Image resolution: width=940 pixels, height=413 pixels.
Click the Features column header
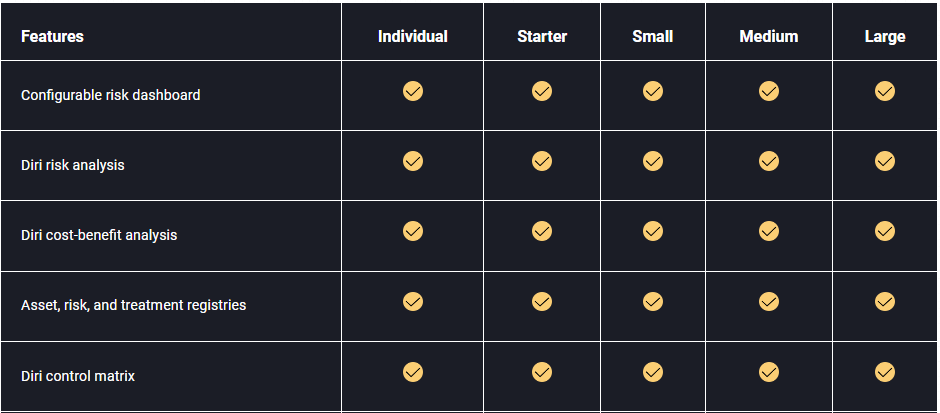click(52, 37)
